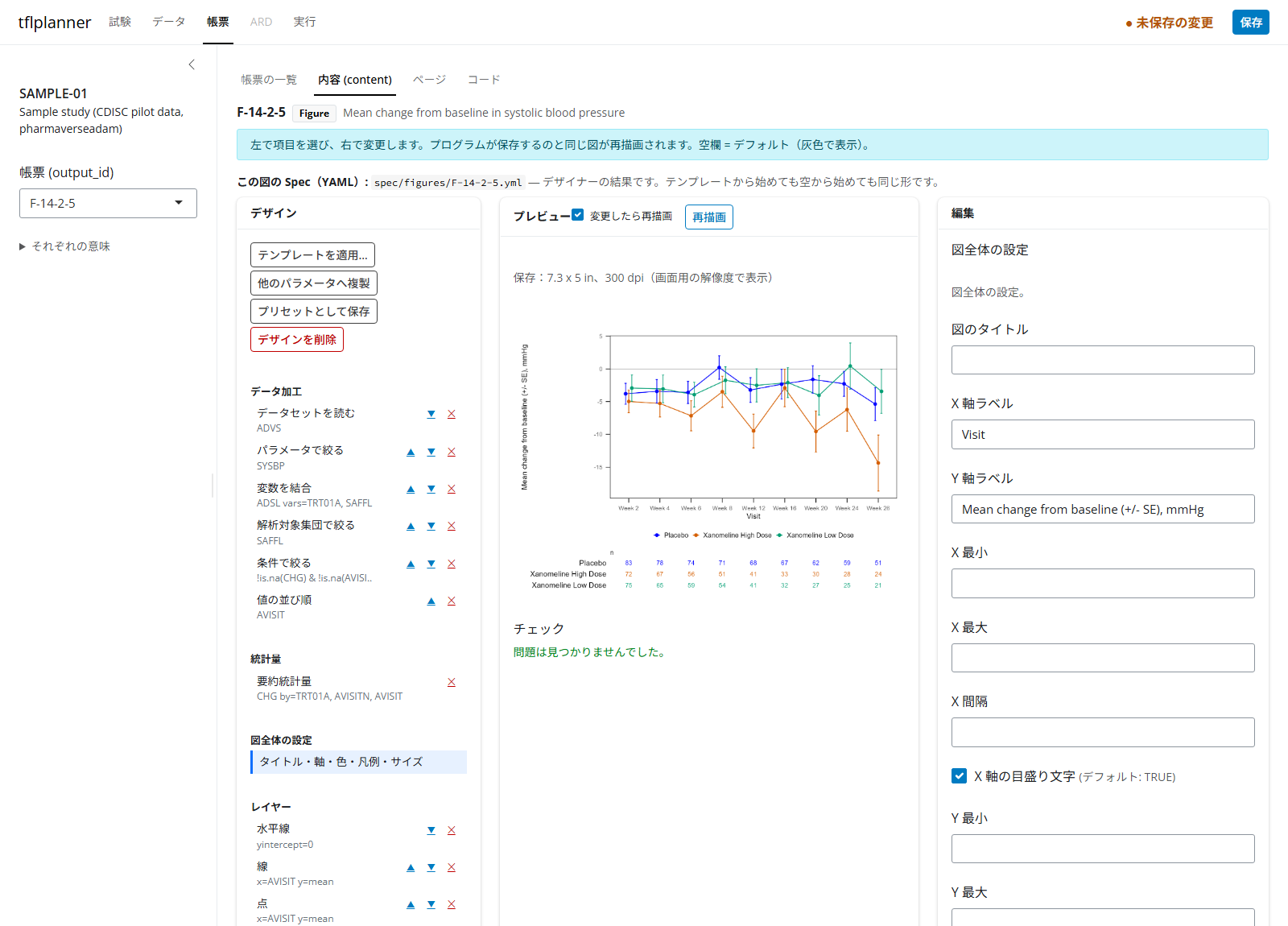Delete the データセットを読む step
Image resolution: width=1288 pixels, height=926 pixels.
[x=452, y=414]
